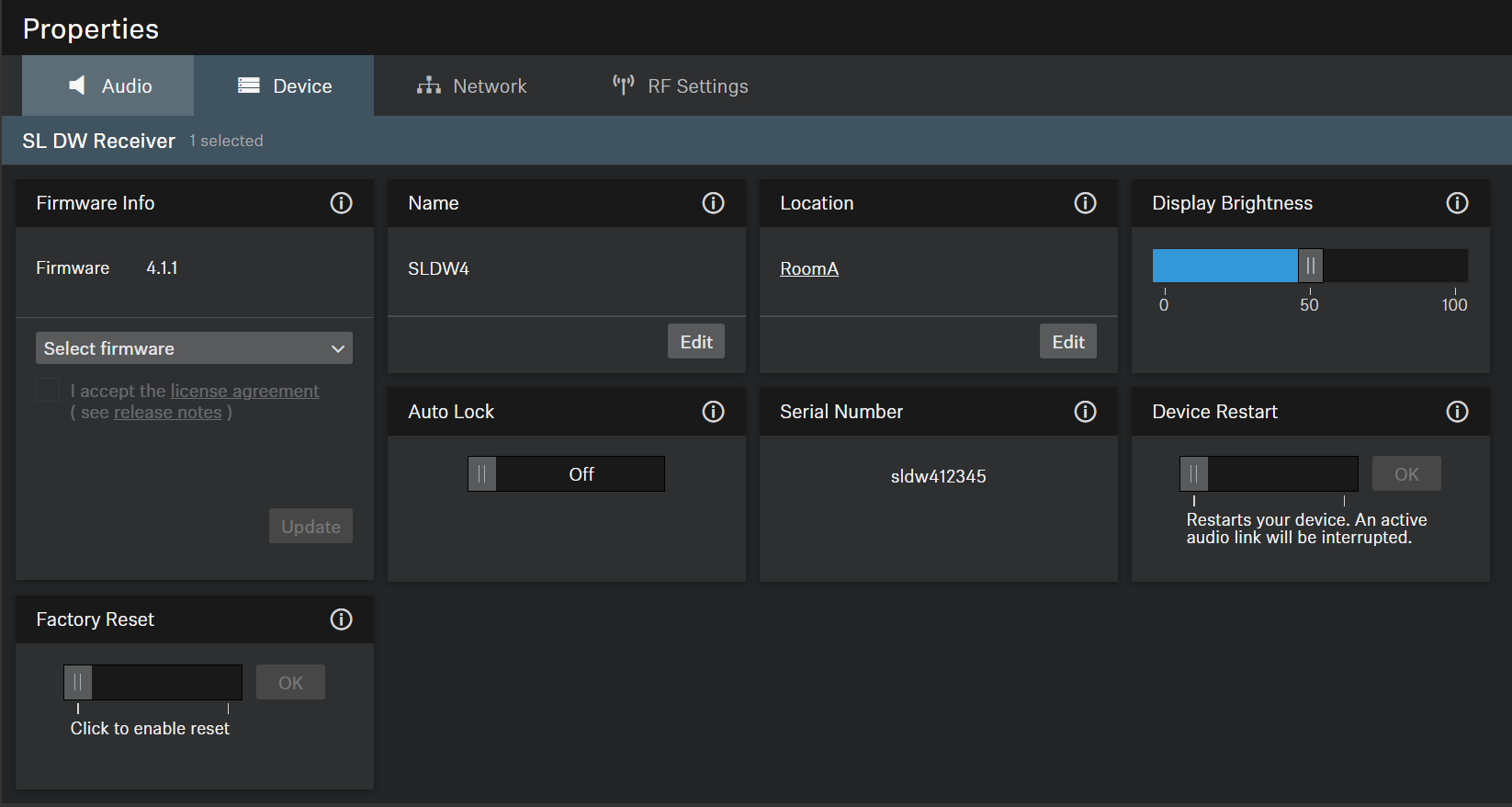Enable the Device Restart slide switch
Viewport: 1512px width, 807px height.
coord(1194,474)
